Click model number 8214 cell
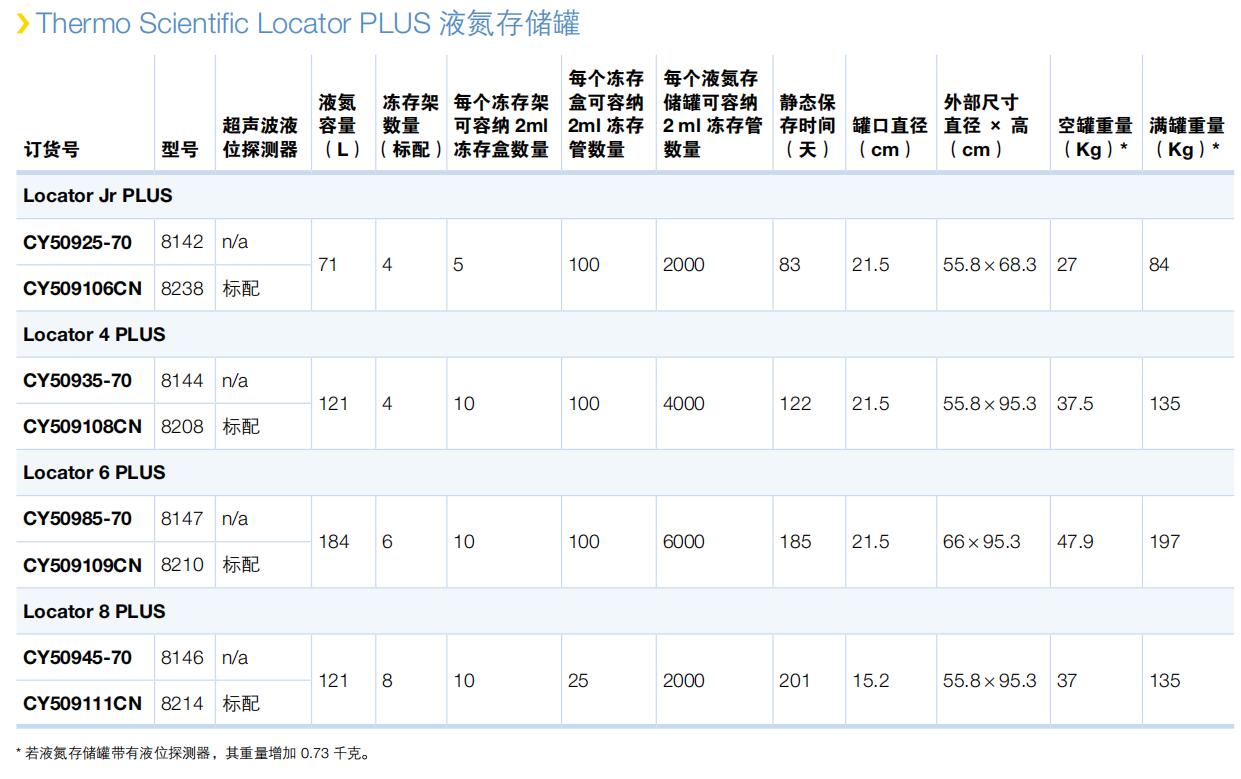 pos(182,704)
